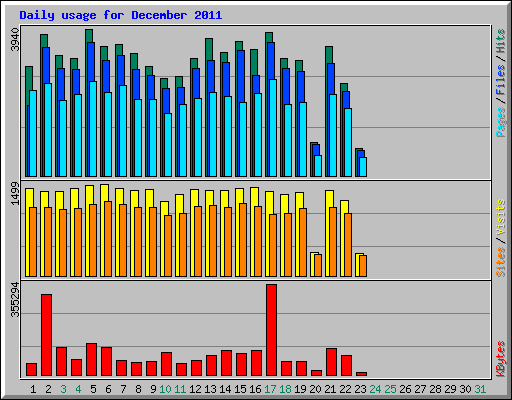Click the red KBytes bar for day 5
The image size is (512, 400).
click(91, 360)
